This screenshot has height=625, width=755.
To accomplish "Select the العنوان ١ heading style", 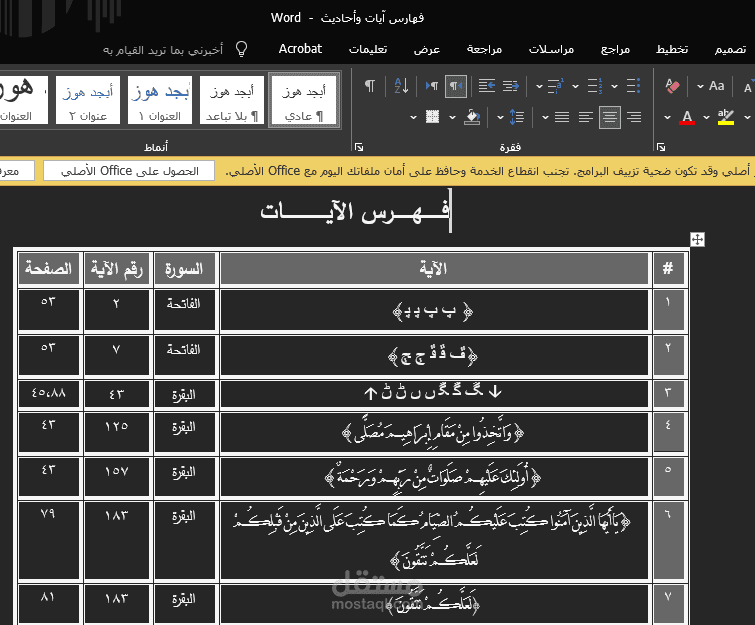I will click(160, 100).
